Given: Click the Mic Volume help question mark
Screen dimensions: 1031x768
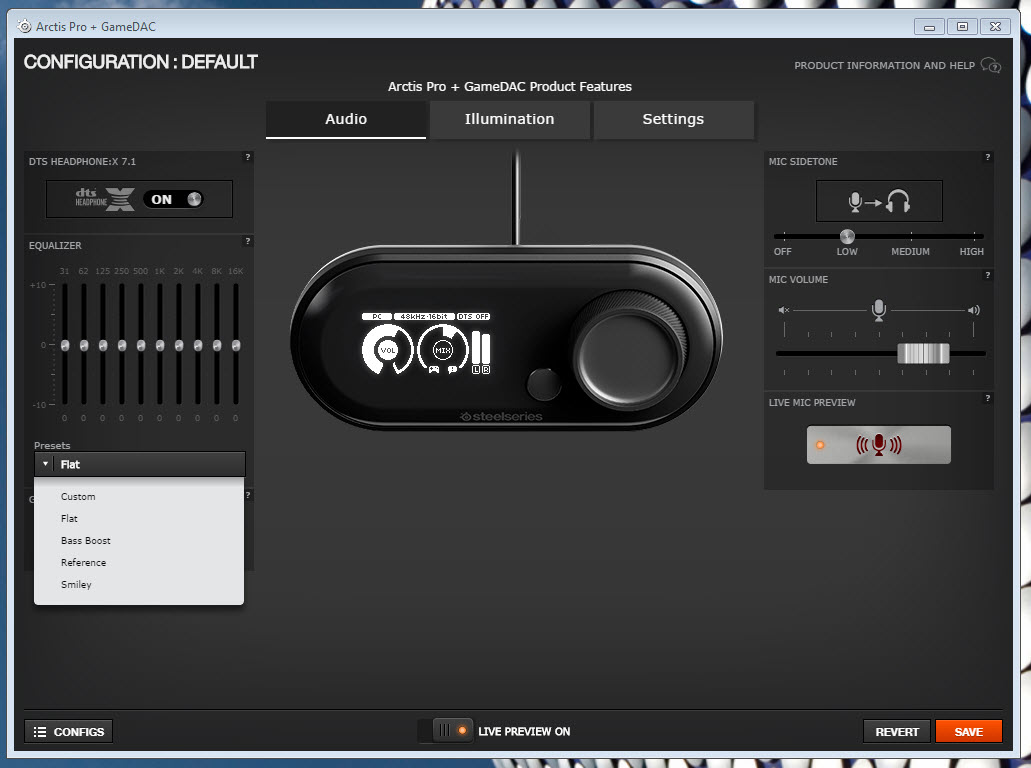Looking at the screenshot, I should (988, 275).
